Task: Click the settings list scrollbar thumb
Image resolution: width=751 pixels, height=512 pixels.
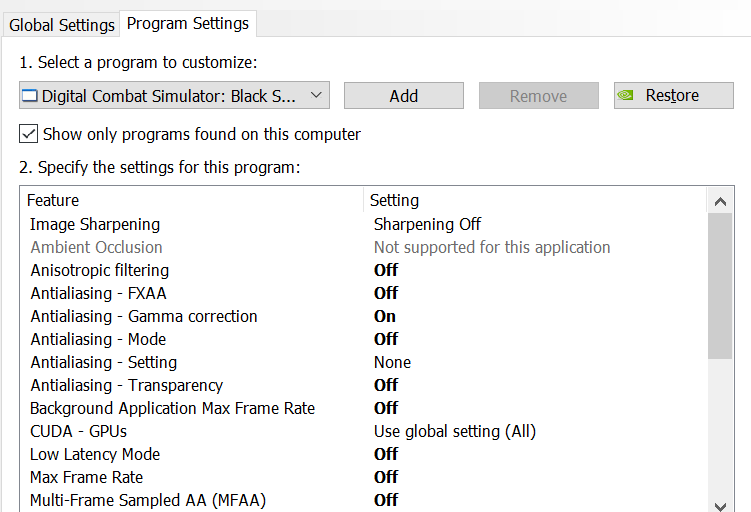Action: point(720,286)
